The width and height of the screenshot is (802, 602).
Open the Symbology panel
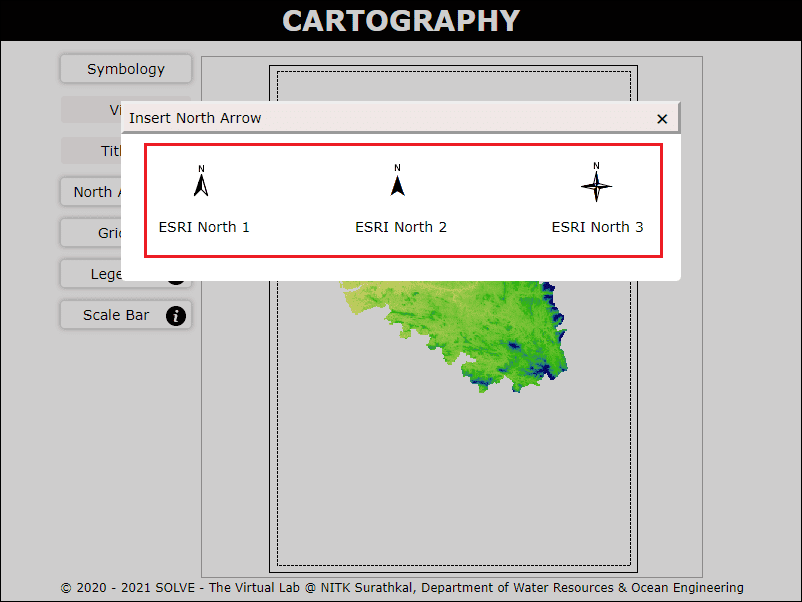tap(125, 69)
